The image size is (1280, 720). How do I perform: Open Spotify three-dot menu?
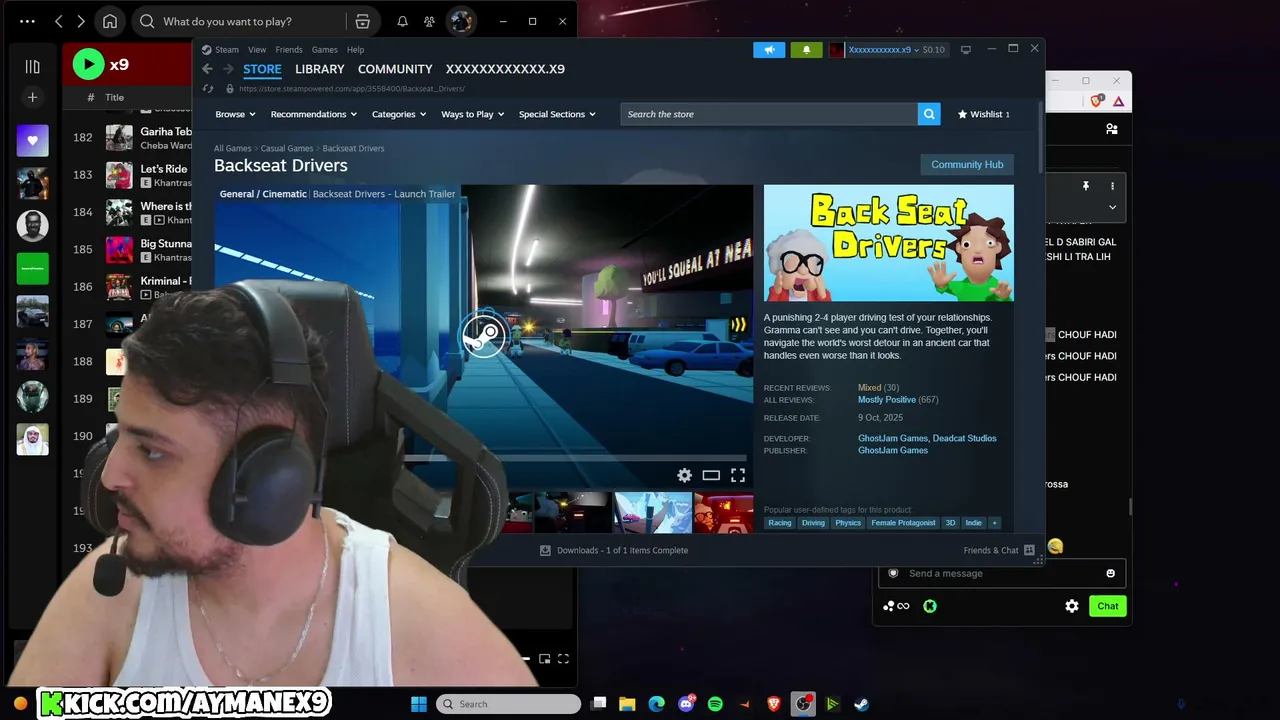pyautogui.click(x=27, y=21)
